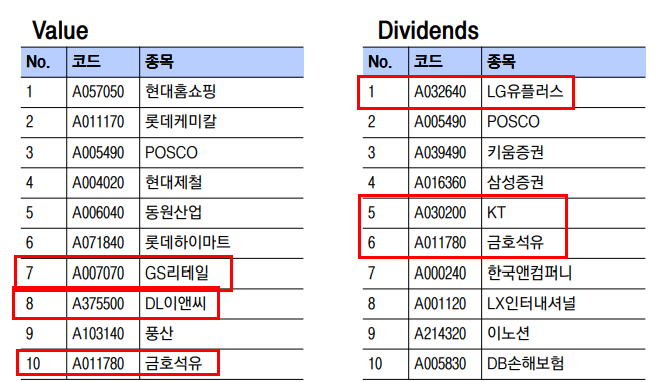Click code A005490 in the Dividends table
The height and width of the screenshot is (382, 659).
tap(440, 122)
